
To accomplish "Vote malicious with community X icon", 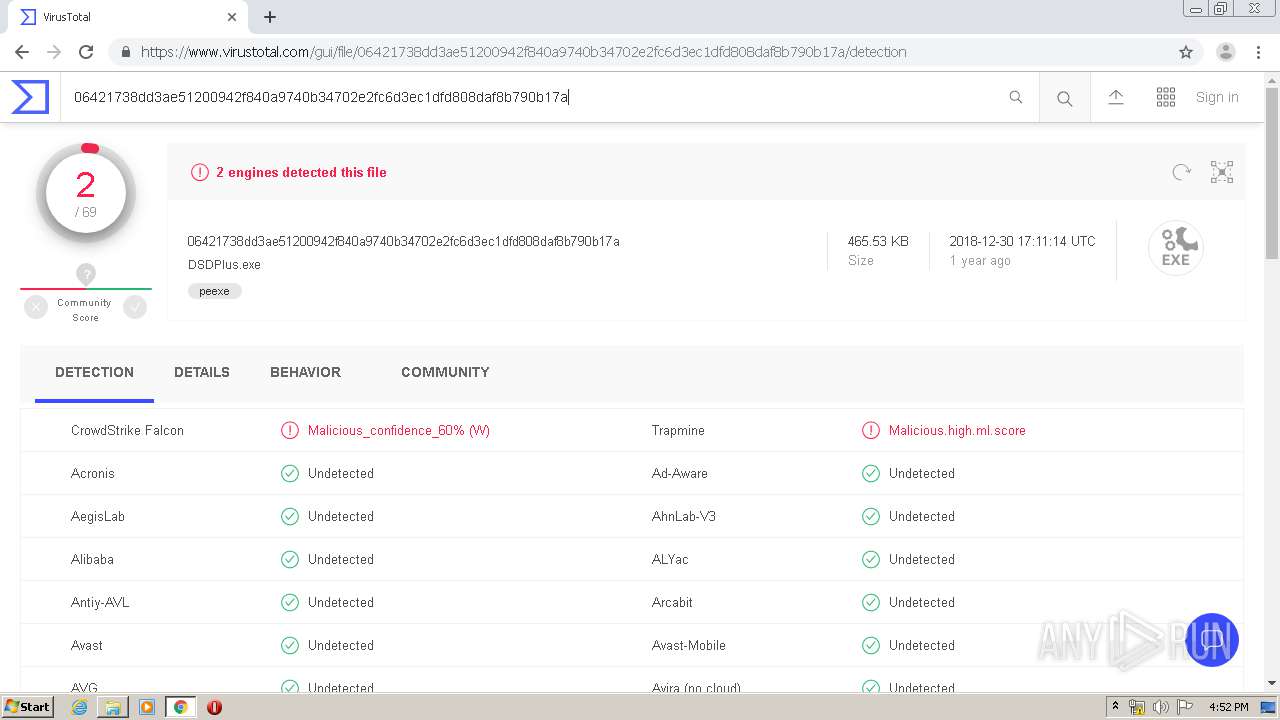I will pyautogui.click(x=36, y=308).
